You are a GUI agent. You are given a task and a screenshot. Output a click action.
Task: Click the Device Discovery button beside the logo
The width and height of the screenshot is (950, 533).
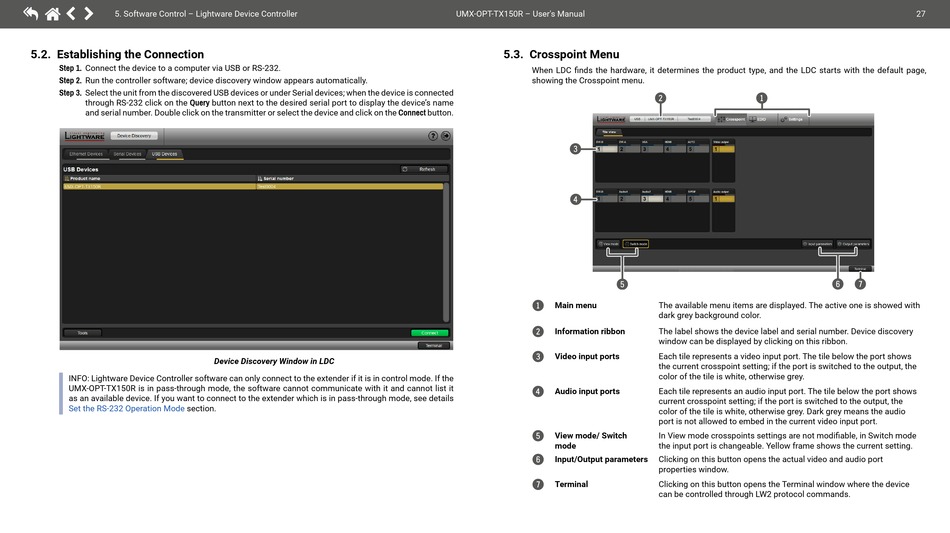pyautogui.click(x=134, y=136)
